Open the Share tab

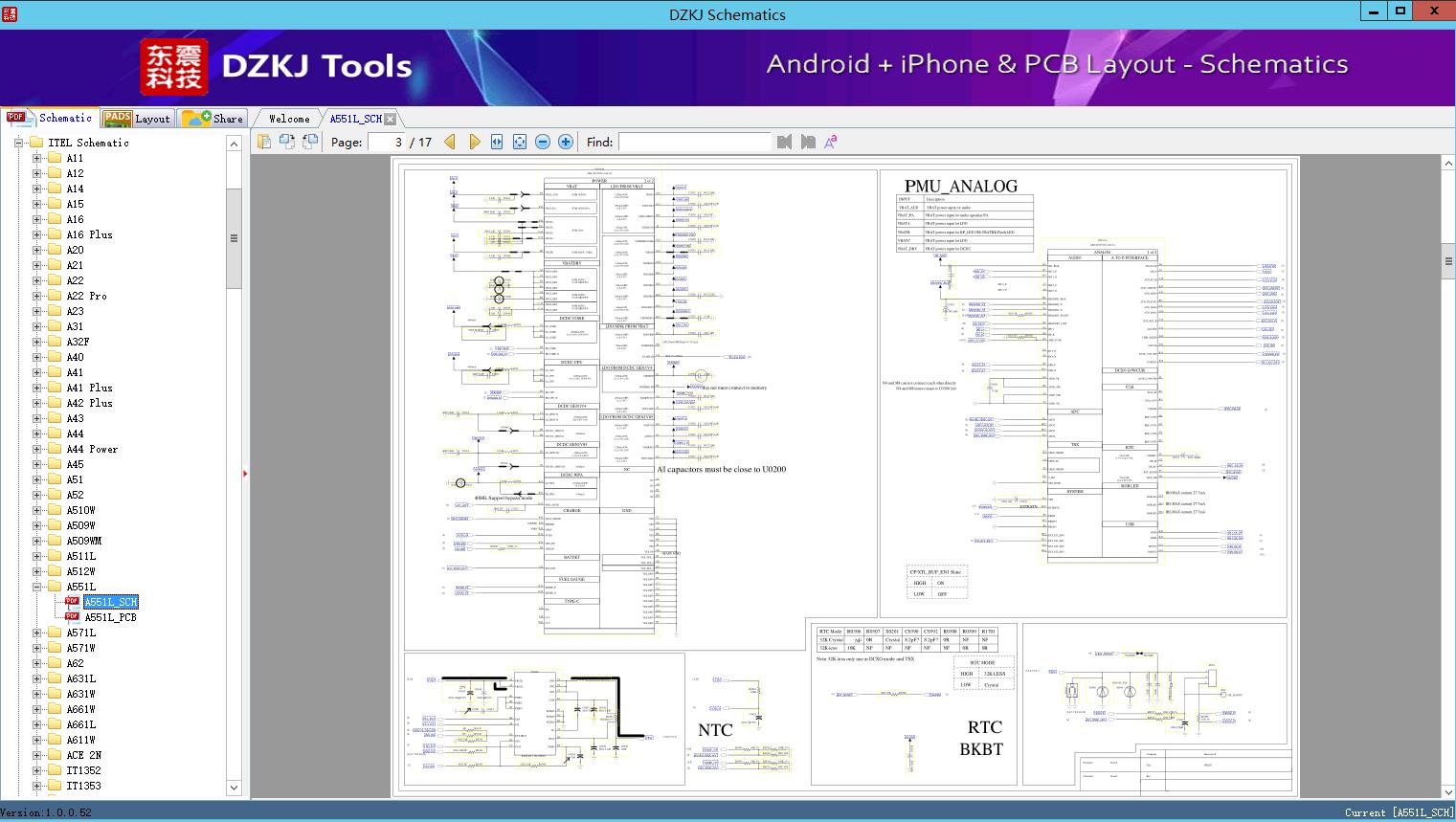tap(213, 119)
